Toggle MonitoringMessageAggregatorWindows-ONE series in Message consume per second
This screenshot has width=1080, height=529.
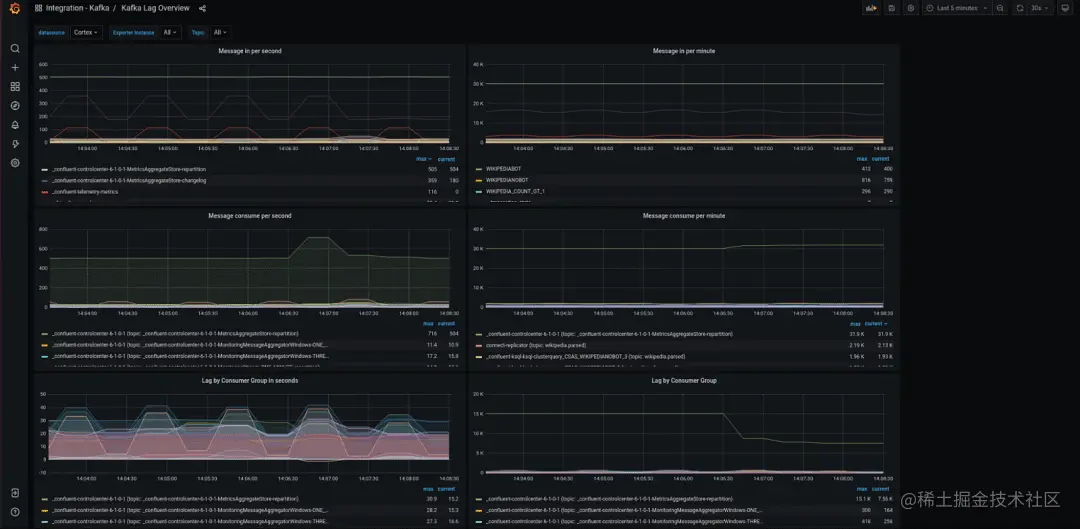tap(190, 345)
